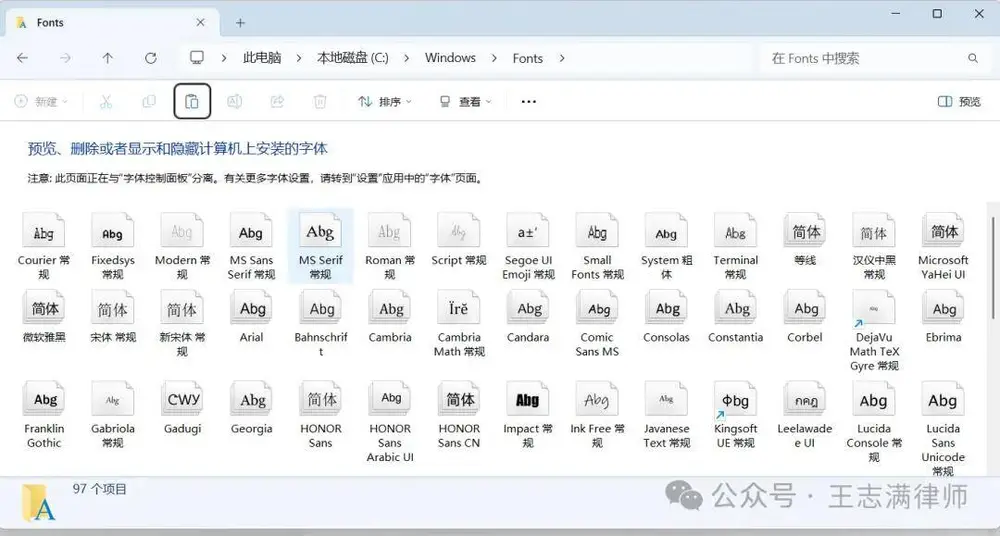Screen dimensions: 1000x536
Task: Select the Bahnschrift font
Action: coord(320,324)
